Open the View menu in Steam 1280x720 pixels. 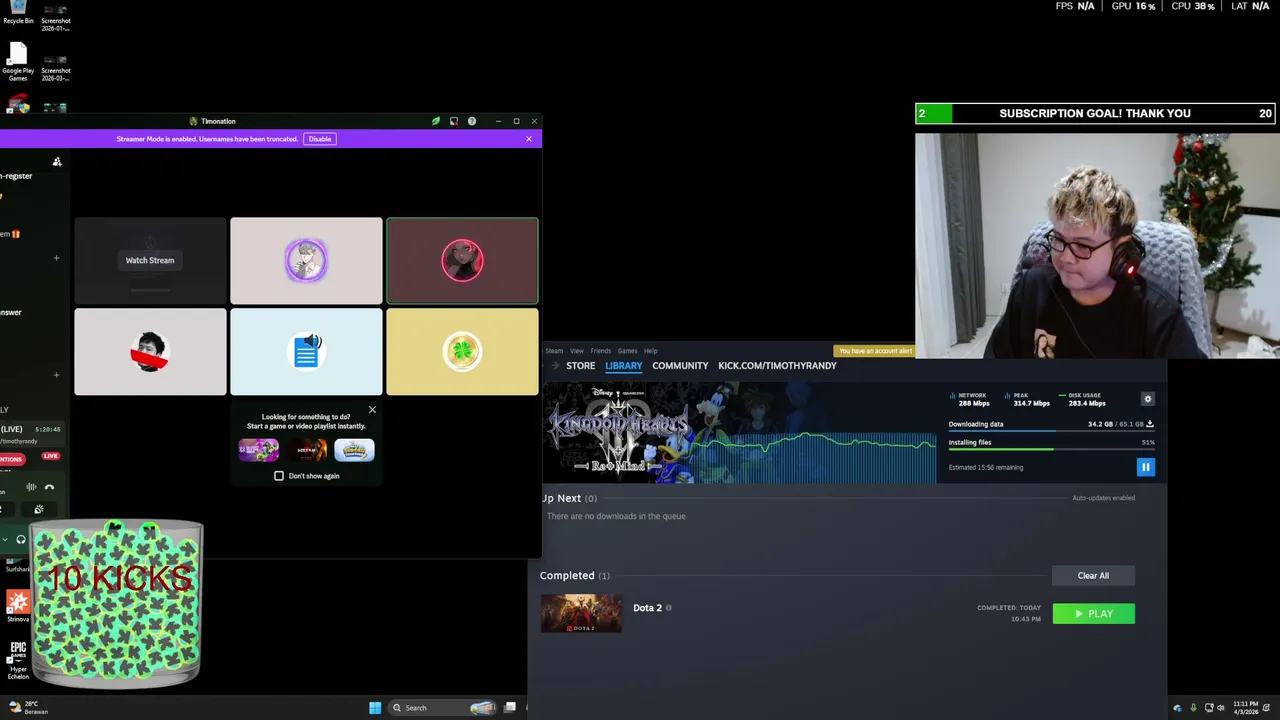pyautogui.click(x=577, y=351)
